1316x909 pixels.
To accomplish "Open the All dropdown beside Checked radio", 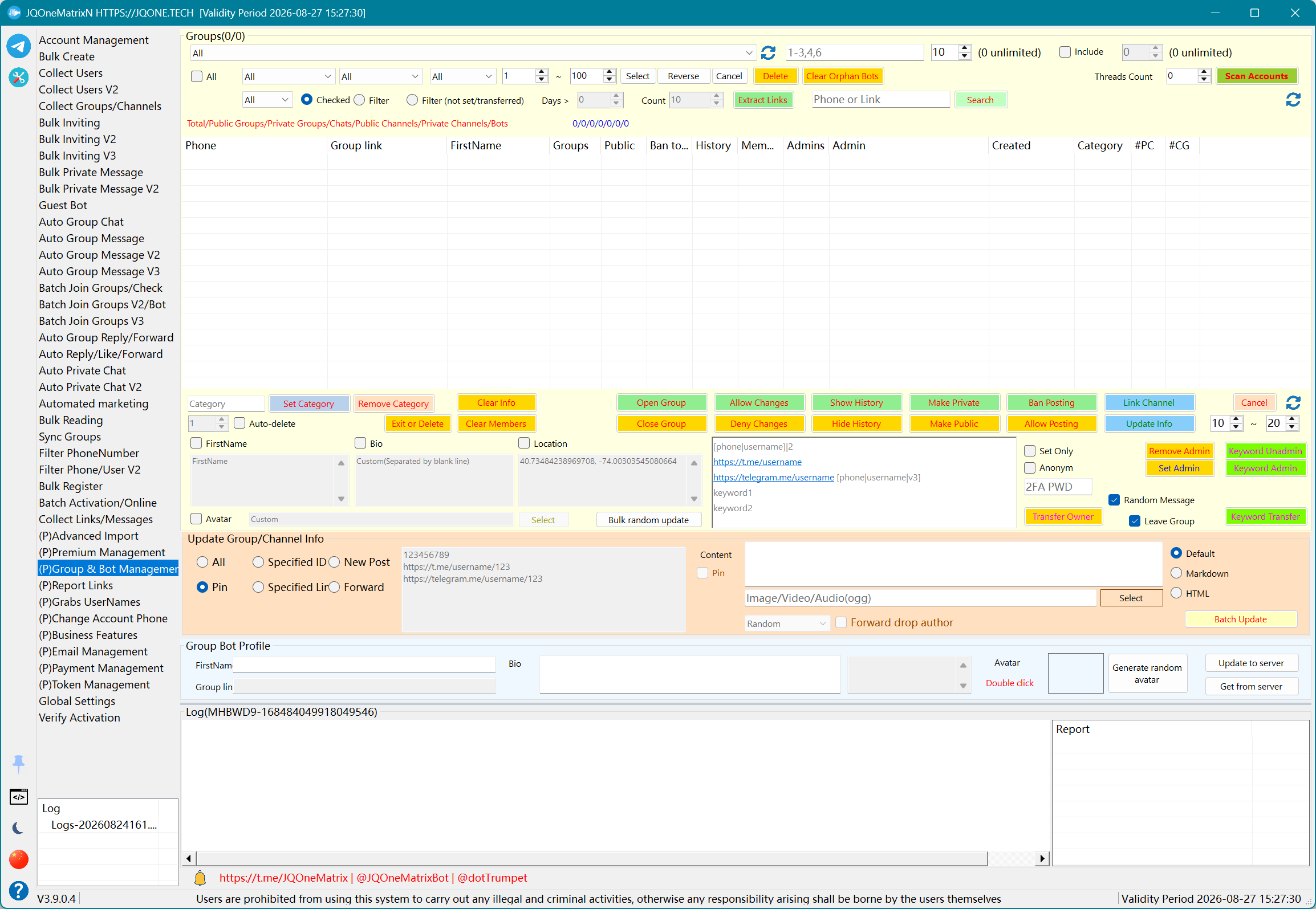I will click(x=267, y=100).
